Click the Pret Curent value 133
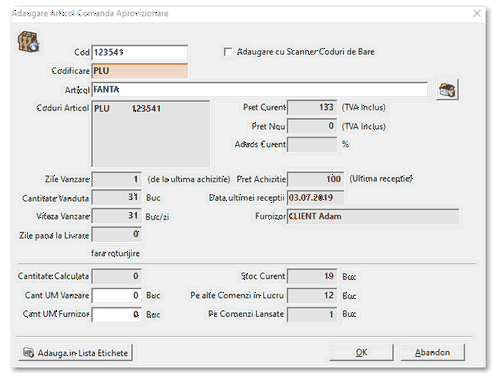This screenshot has width=497, height=378. tap(312, 107)
